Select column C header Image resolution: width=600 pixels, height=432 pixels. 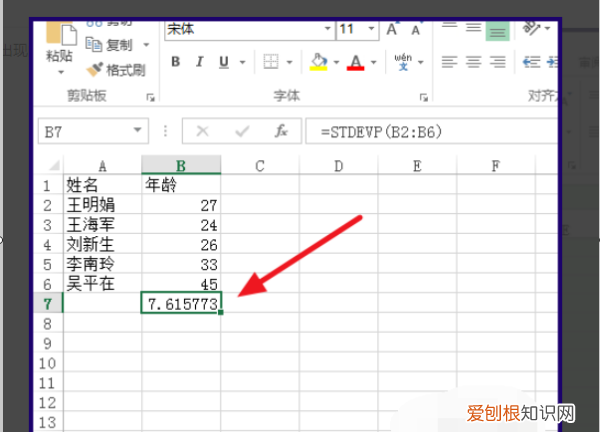pos(260,165)
